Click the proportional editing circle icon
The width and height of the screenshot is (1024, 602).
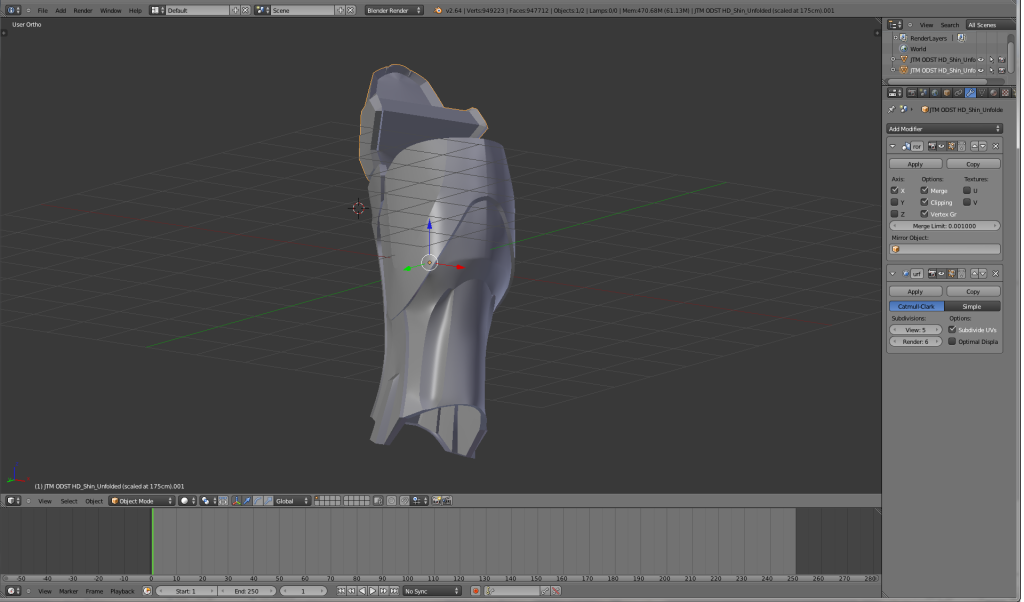coord(391,501)
